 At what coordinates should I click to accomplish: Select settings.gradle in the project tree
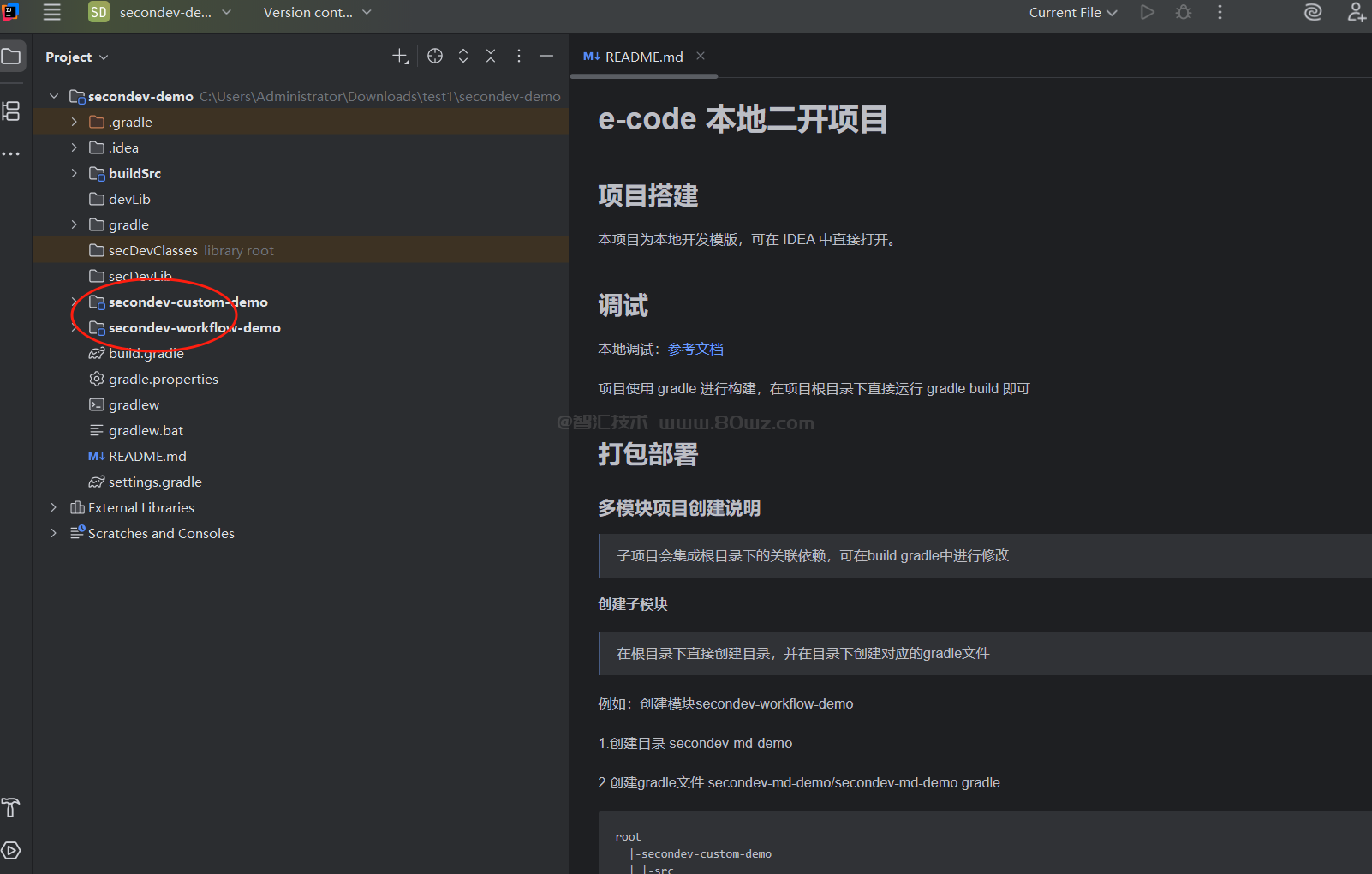pyautogui.click(x=155, y=482)
